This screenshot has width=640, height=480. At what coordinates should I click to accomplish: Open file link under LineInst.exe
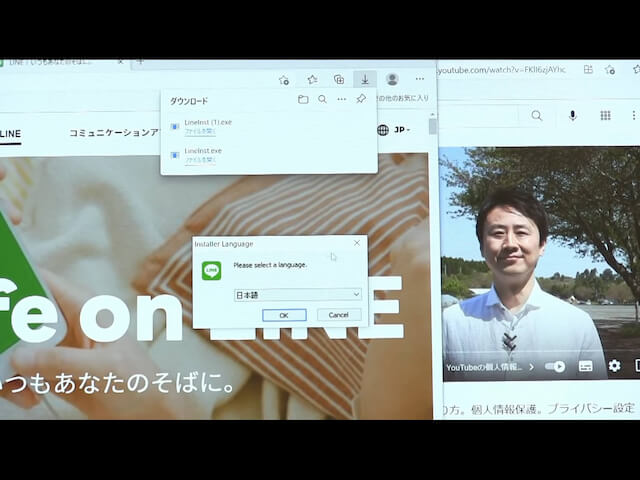200,160
